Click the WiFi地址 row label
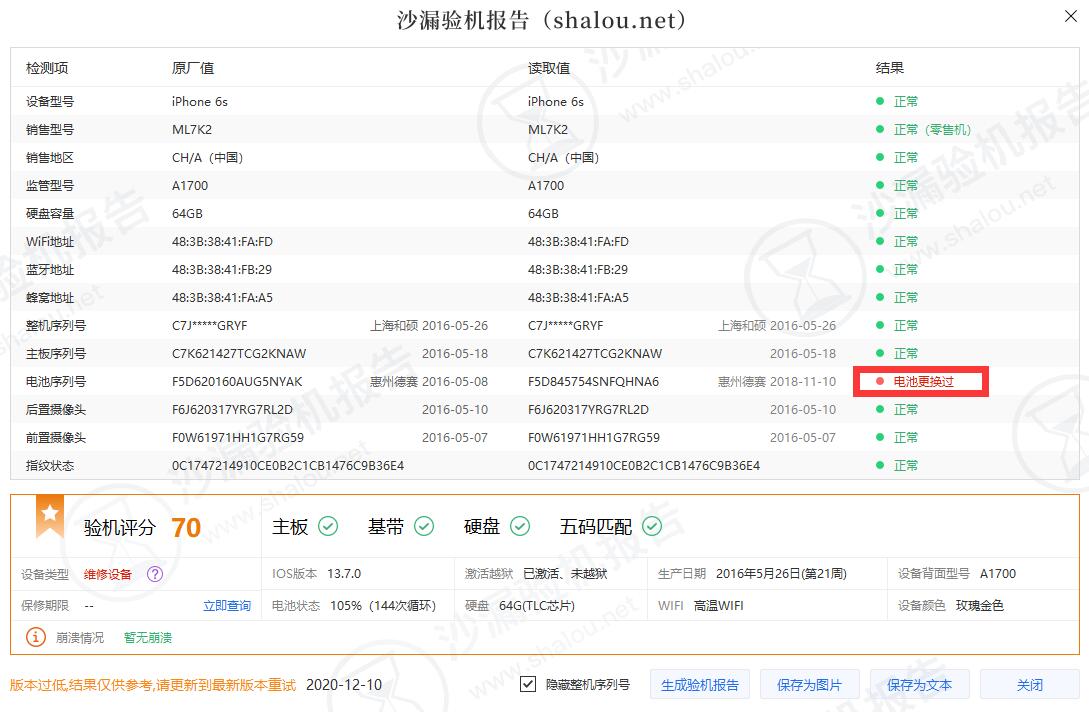 (50, 242)
